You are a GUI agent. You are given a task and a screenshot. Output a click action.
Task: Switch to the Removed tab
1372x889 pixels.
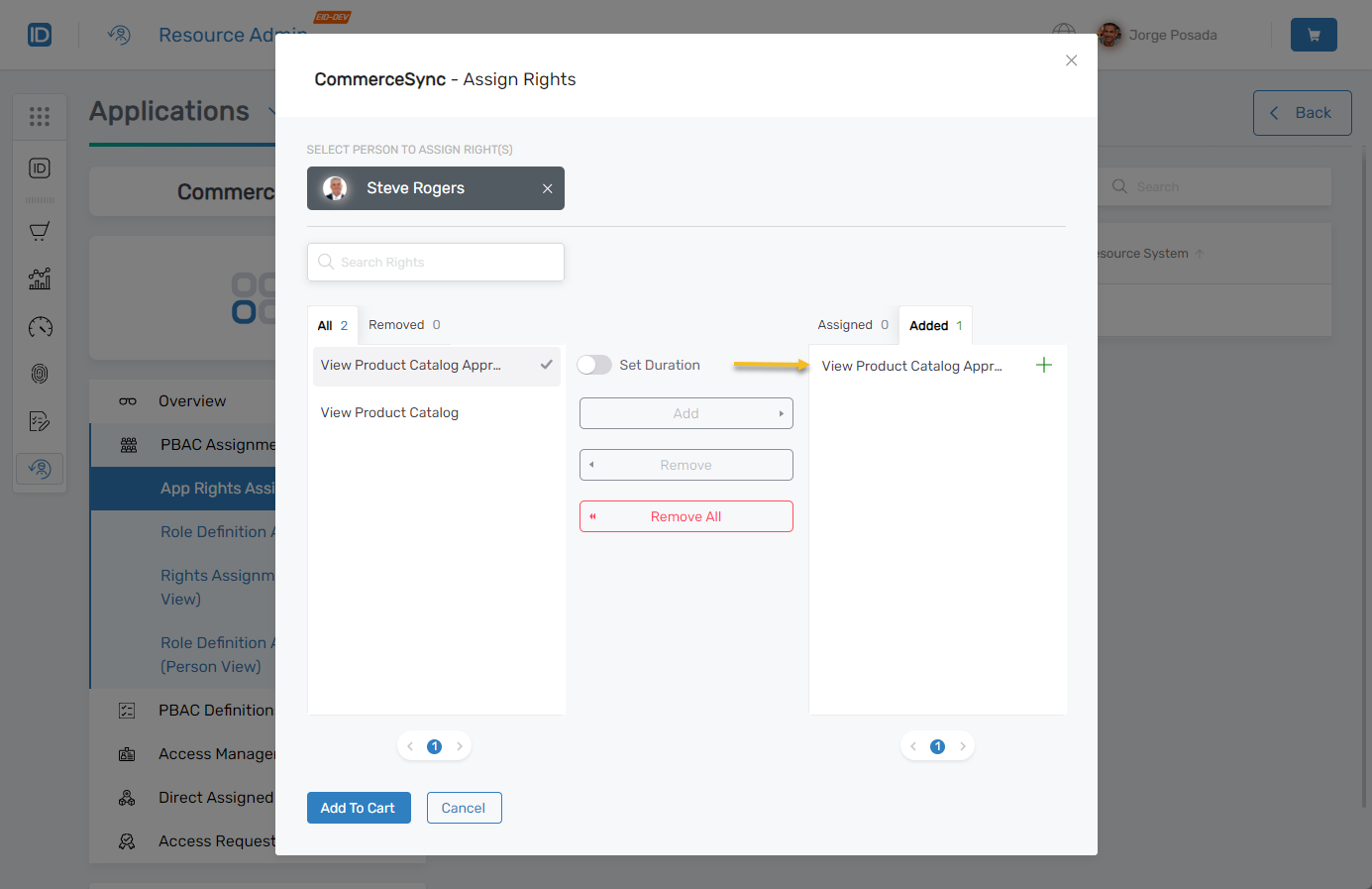pos(404,325)
